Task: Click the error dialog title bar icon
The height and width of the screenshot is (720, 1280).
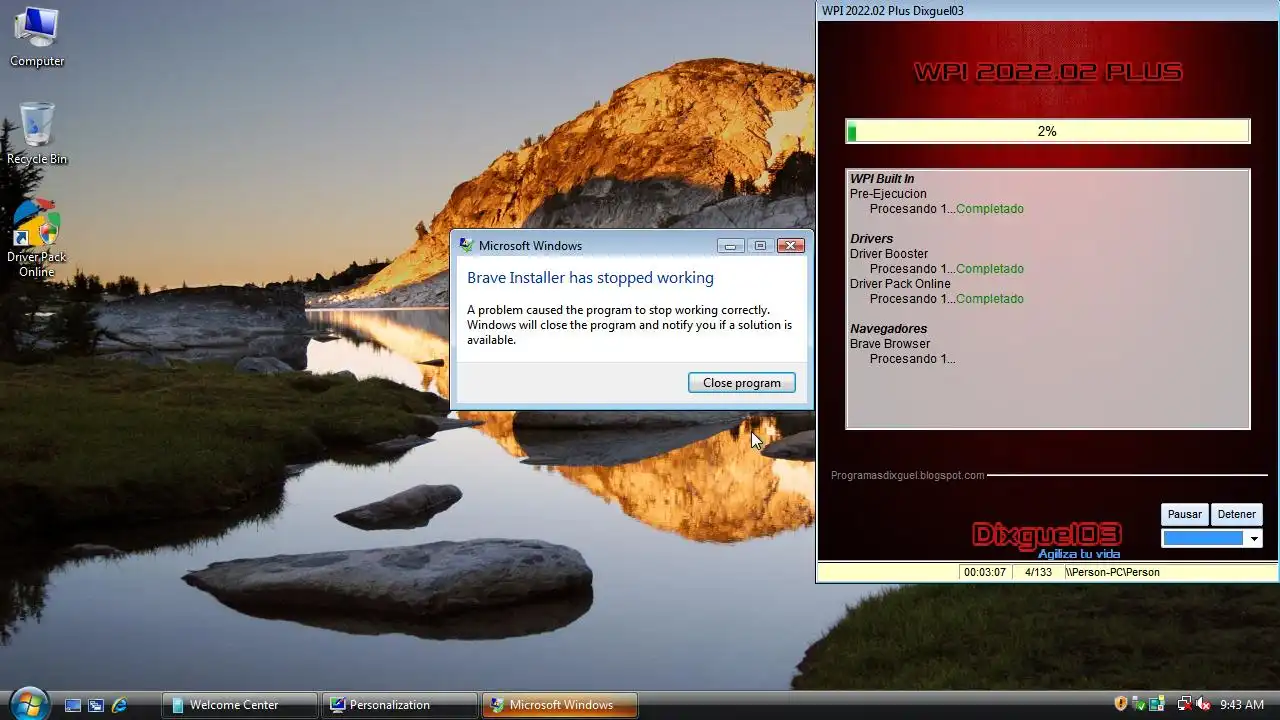Action: [466, 245]
